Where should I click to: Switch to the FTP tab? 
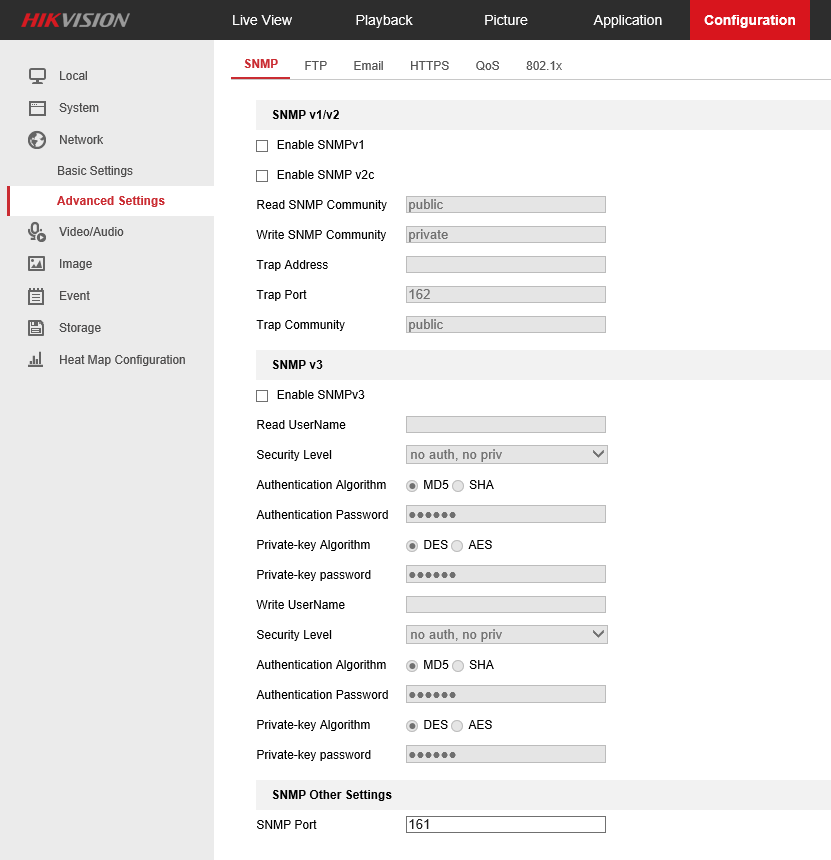pyautogui.click(x=315, y=66)
